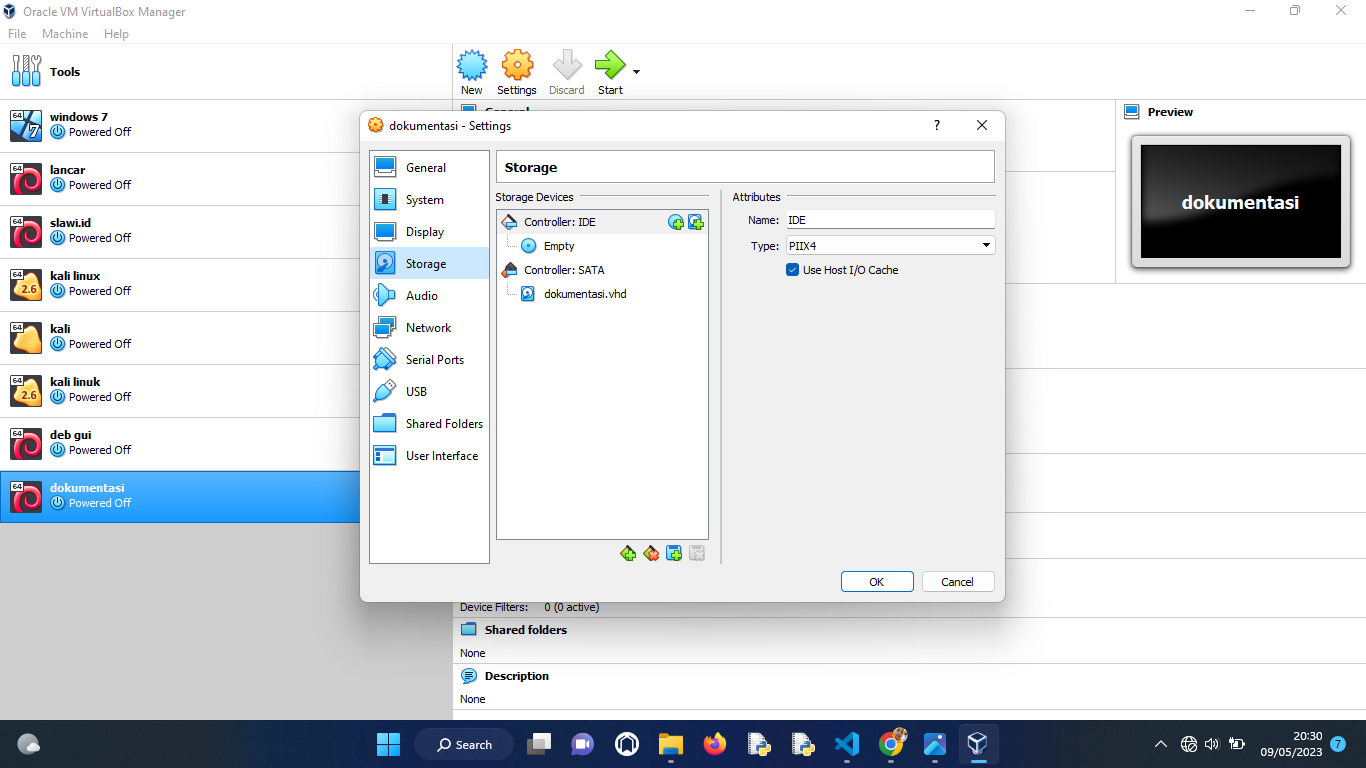Click the Description section header
The image size is (1366, 768).
coord(517,676)
